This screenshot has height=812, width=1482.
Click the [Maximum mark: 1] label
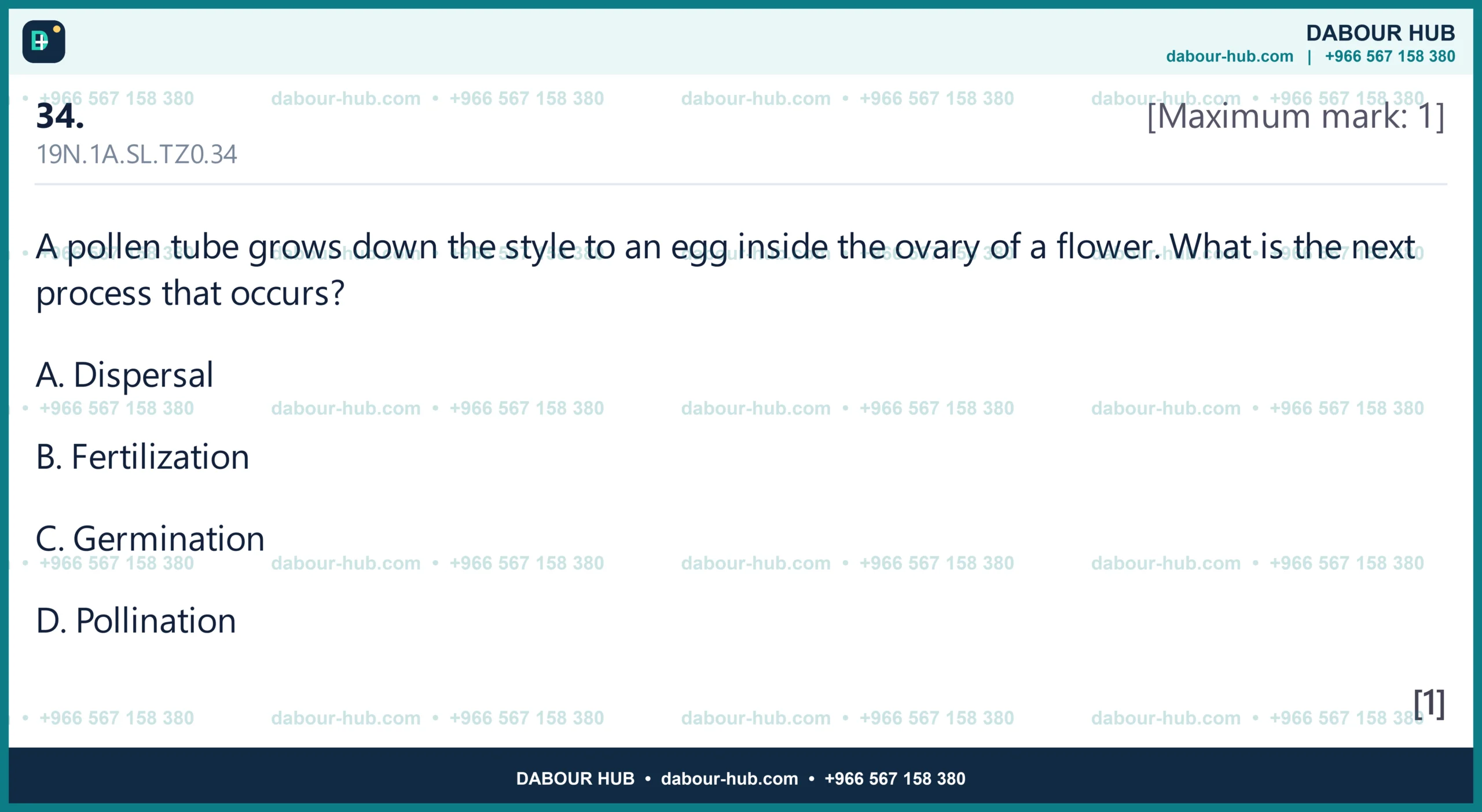click(x=1296, y=116)
